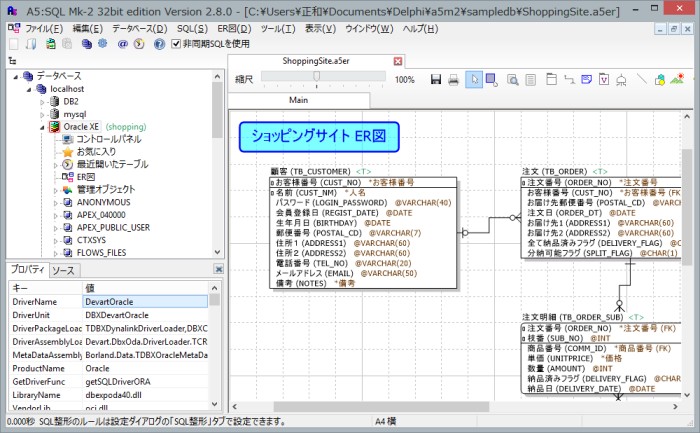Expand the 管理オブジェクト node

[55, 190]
